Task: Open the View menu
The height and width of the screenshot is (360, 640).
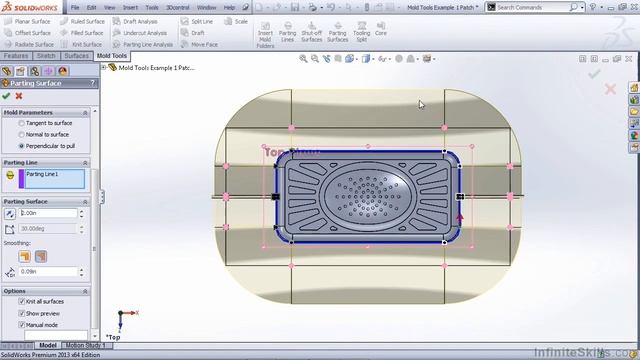Action: (x=109, y=7)
